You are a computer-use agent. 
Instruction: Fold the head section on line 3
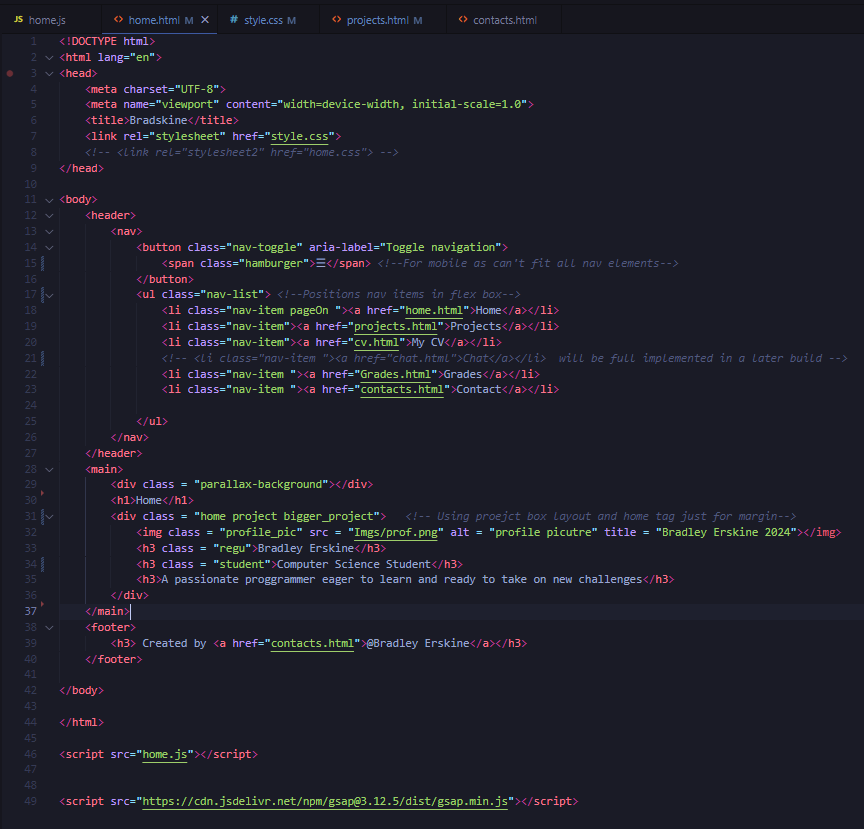(x=49, y=73)
